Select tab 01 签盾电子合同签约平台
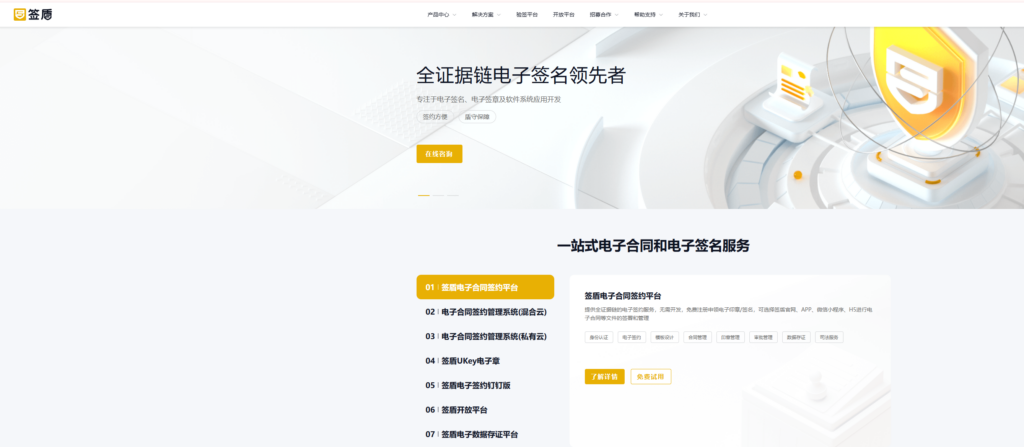Viewport: 1024px width, 447px height. [485, 287]
